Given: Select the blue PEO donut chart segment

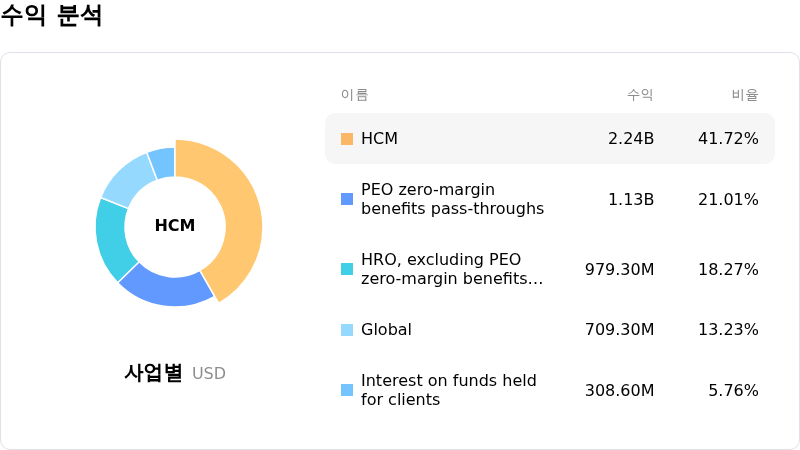Looking at the screenshot, I should (x=165, y=285).
